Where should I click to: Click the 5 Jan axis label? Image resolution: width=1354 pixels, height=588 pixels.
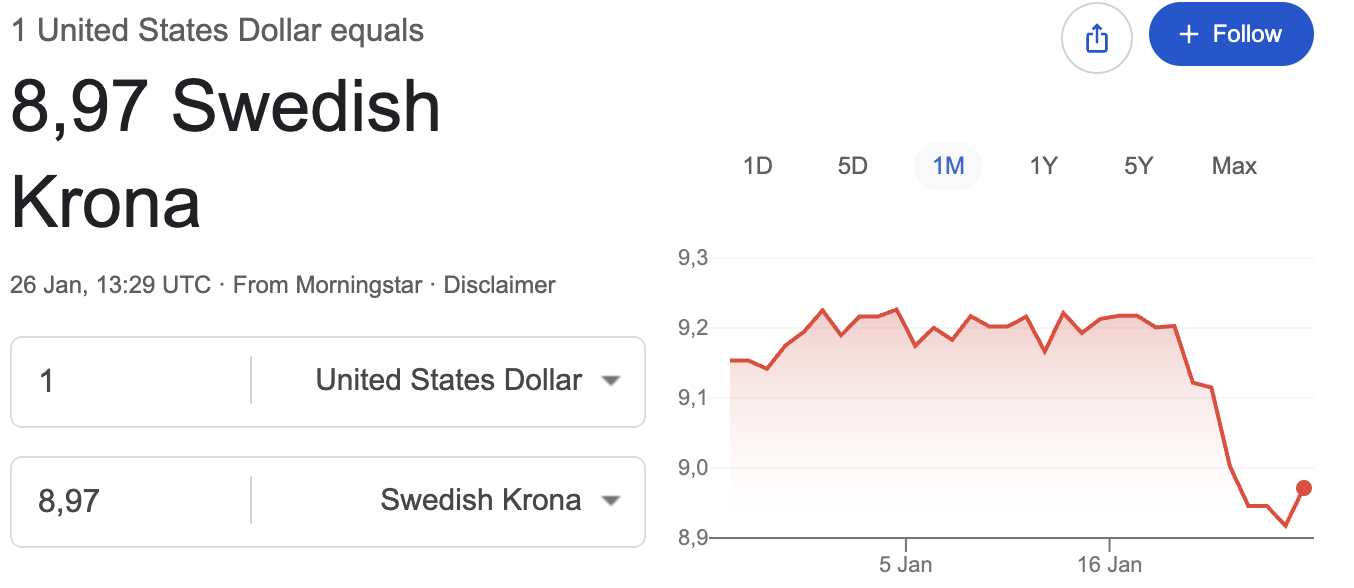(905, 565)
